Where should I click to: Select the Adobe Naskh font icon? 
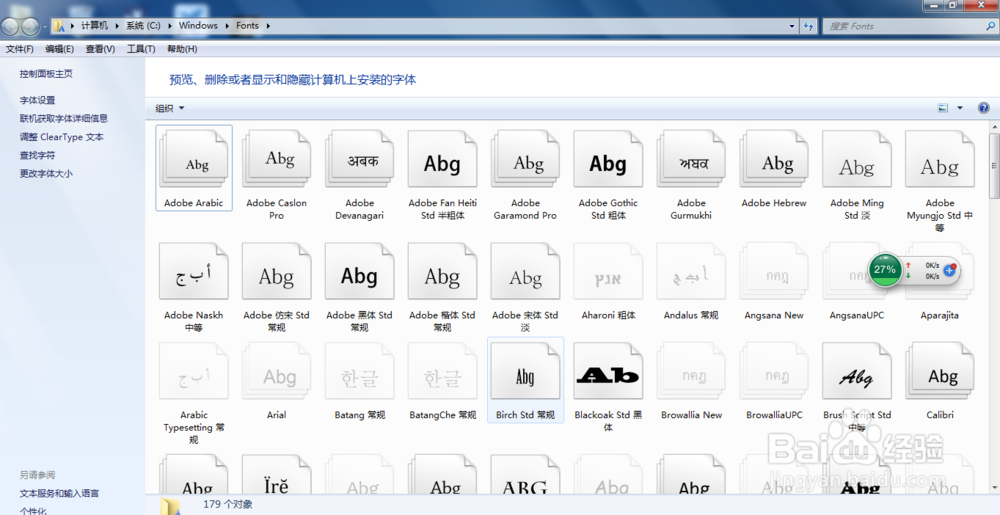tap(194, 271)
